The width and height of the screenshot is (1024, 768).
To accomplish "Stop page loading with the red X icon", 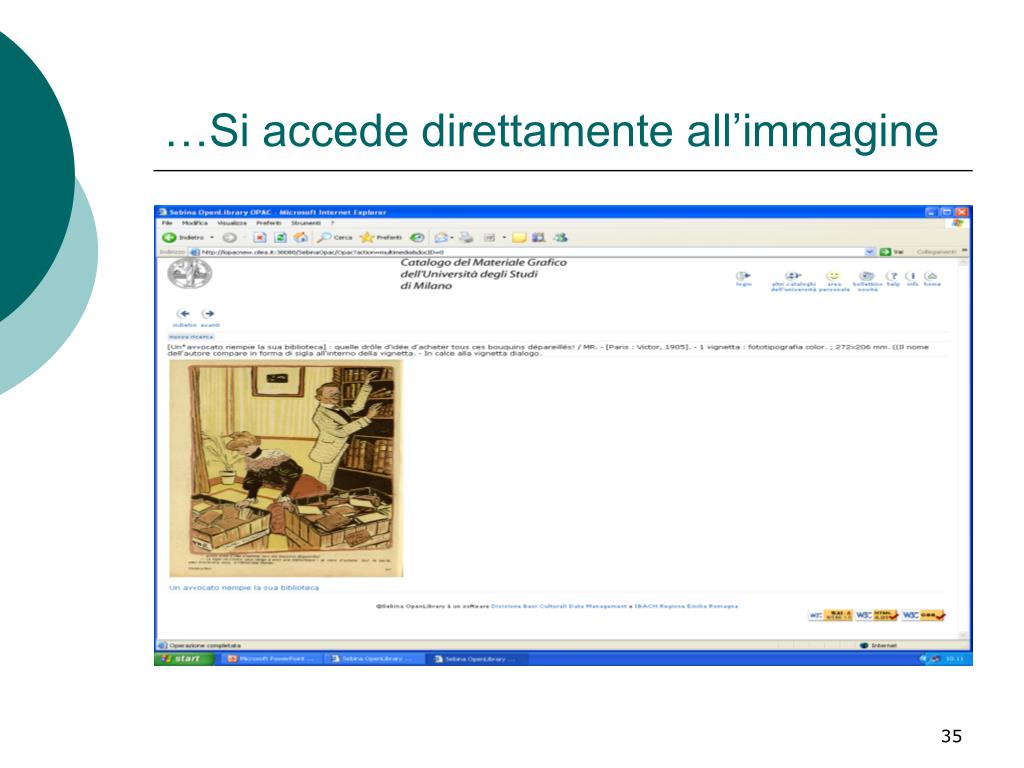I will [260, 238].
